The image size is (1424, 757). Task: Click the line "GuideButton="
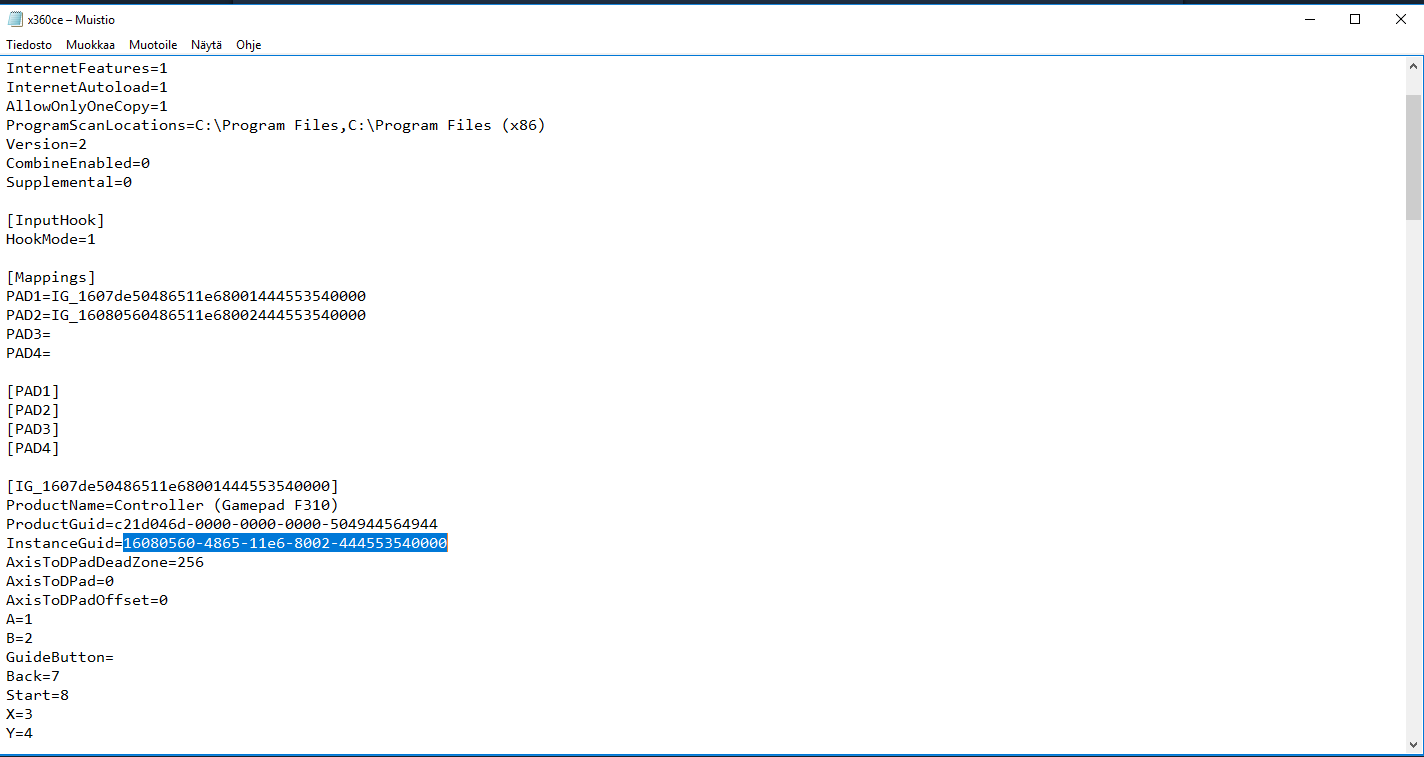tap(60, 657)
